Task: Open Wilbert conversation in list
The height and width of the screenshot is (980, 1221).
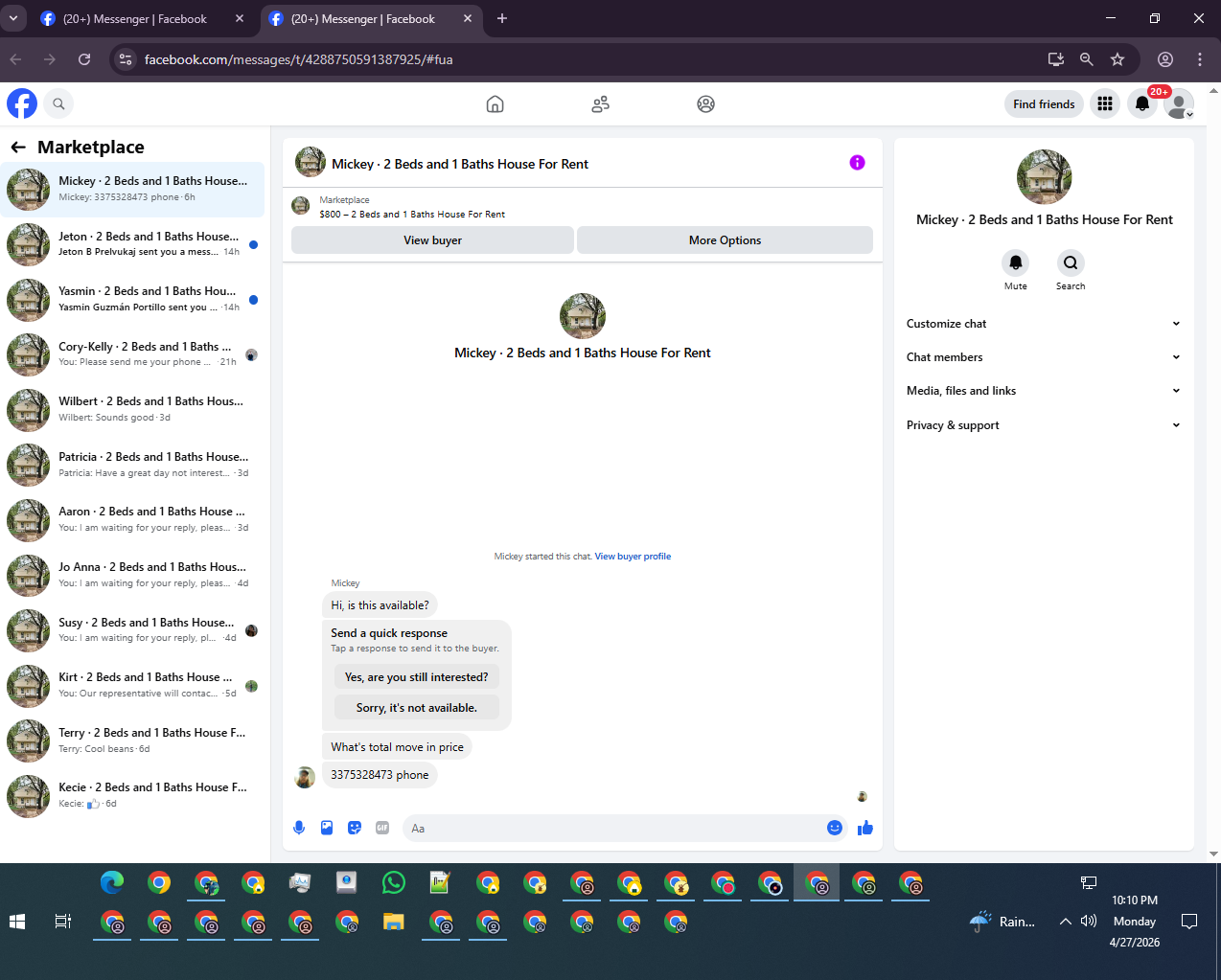Action: 133,409
